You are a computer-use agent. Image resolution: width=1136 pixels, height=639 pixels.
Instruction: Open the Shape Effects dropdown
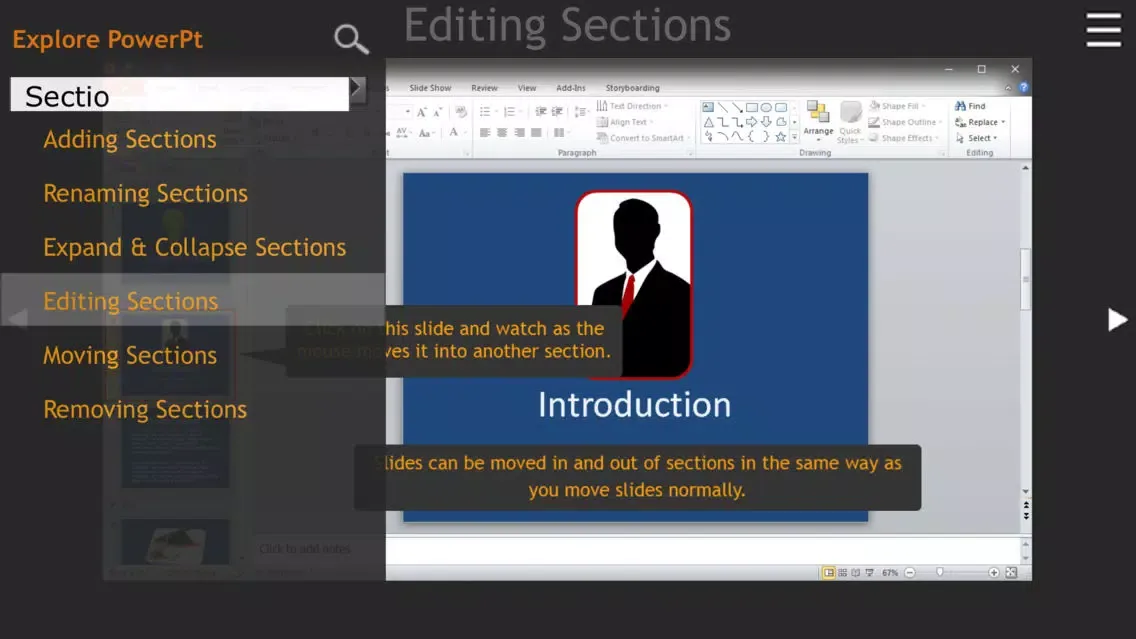pos(903,138)
